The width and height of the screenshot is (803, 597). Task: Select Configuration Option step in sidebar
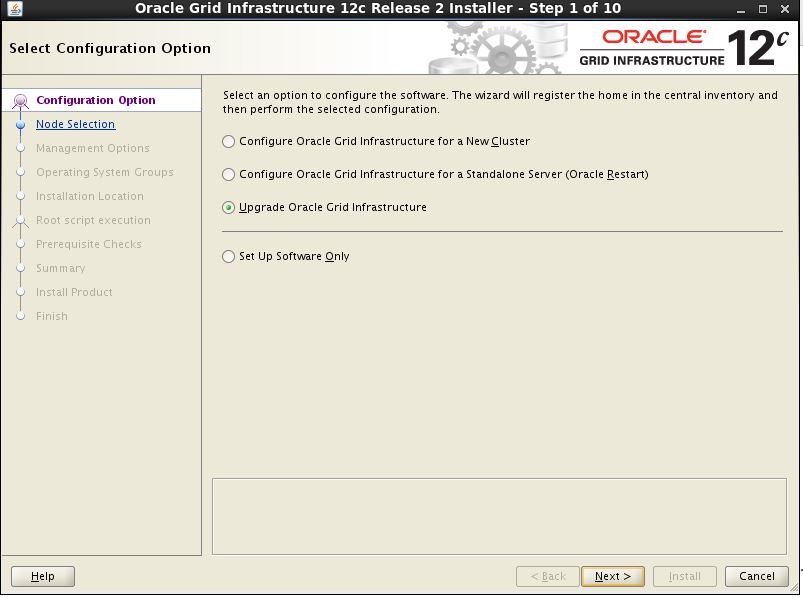96,100
